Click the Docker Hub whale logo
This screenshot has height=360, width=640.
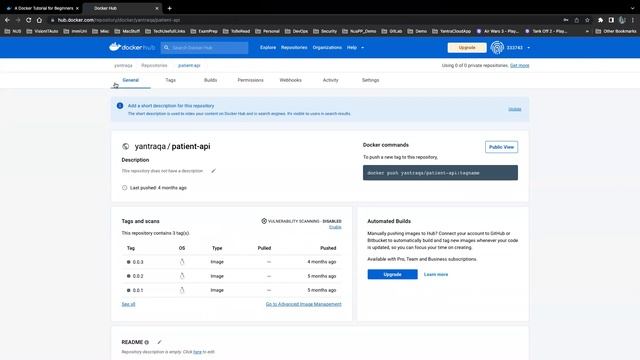pyautogui.click(x=131, y=47)
